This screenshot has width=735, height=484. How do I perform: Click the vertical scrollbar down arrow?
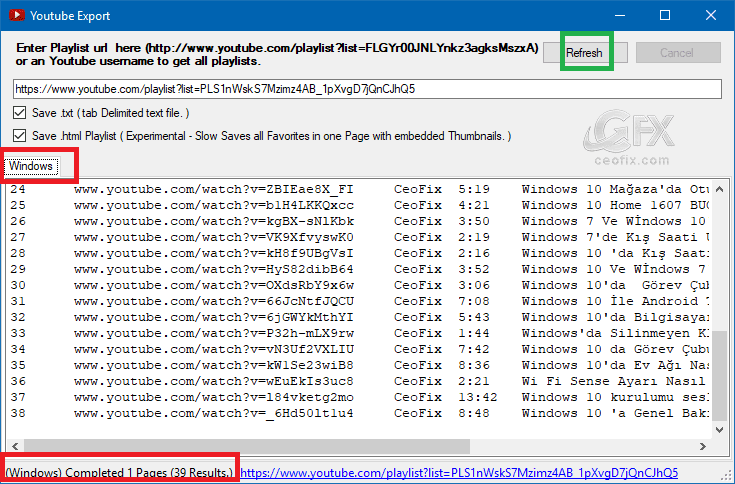(720, 429)
